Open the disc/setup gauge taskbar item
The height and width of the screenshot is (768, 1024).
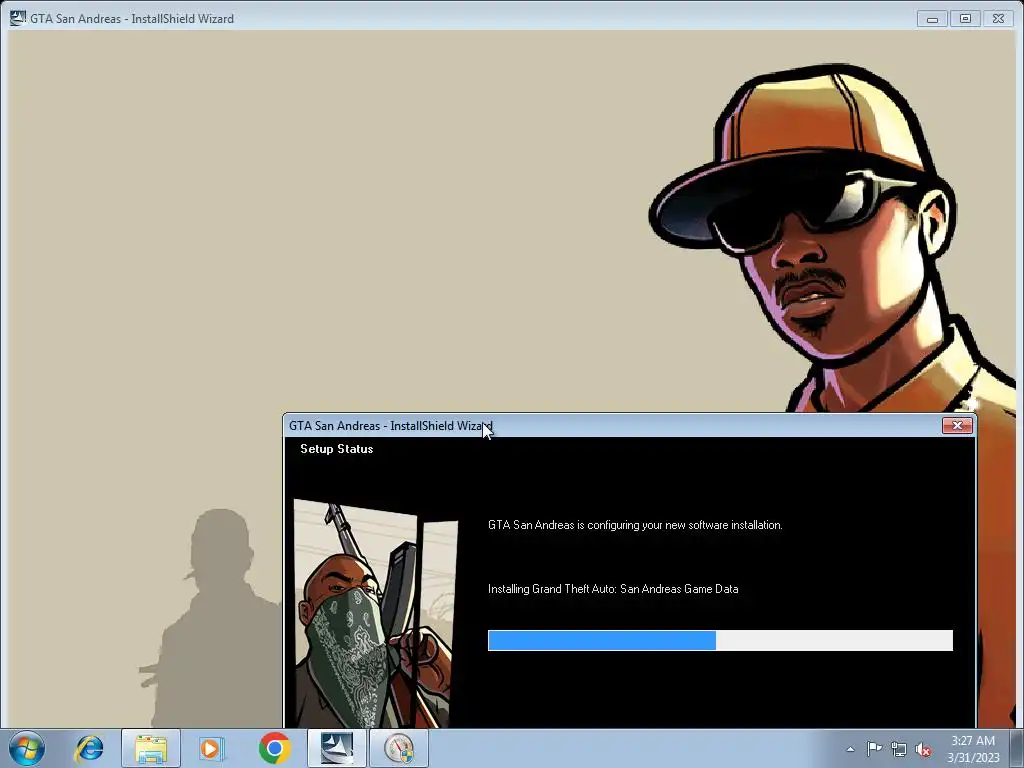pyautogui.click(x=399, y=748)
